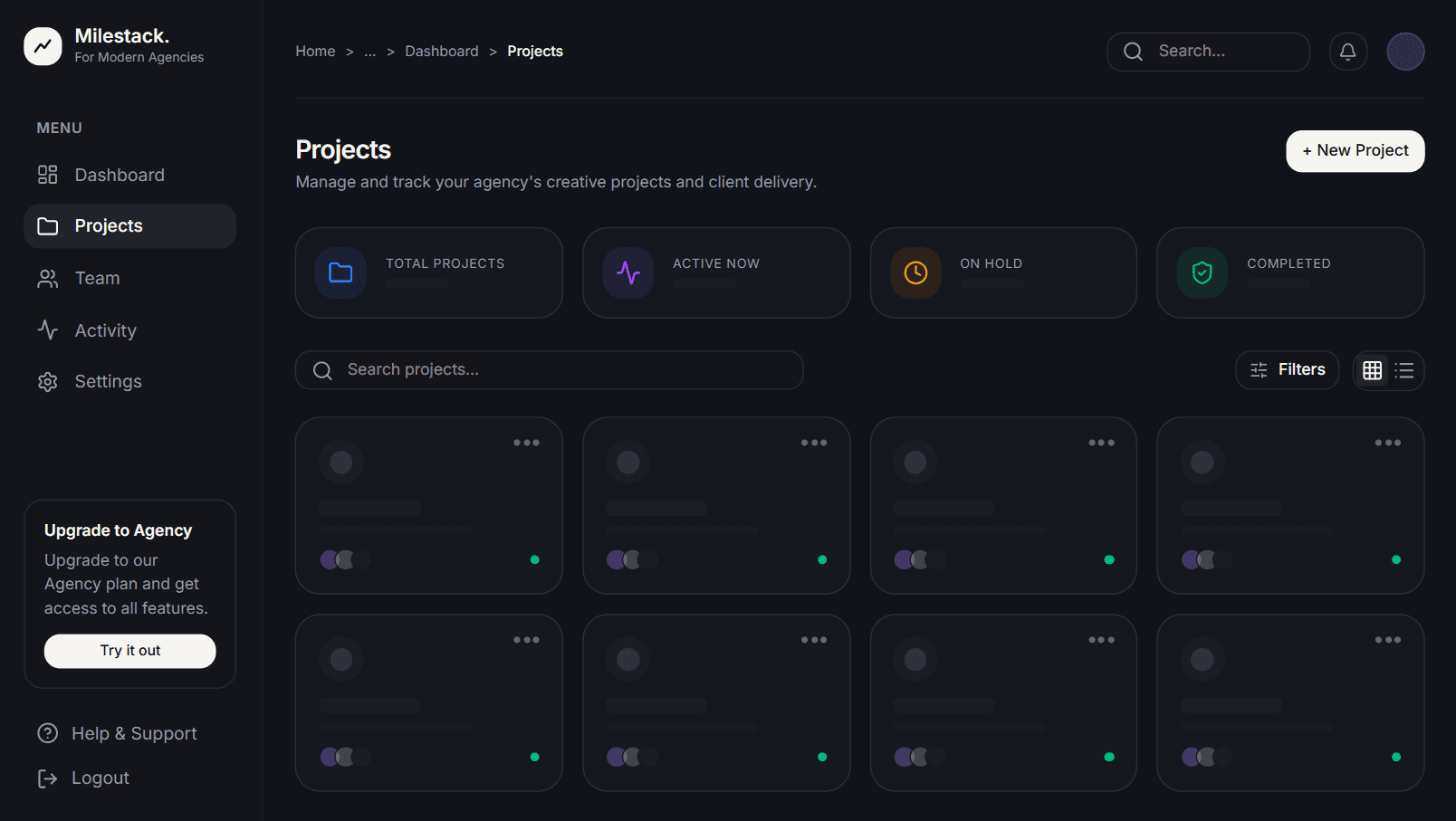The width and height of the screenshot is (1456, 821).
Task: Focus the top Search field
Action: tap(1208, 52)
